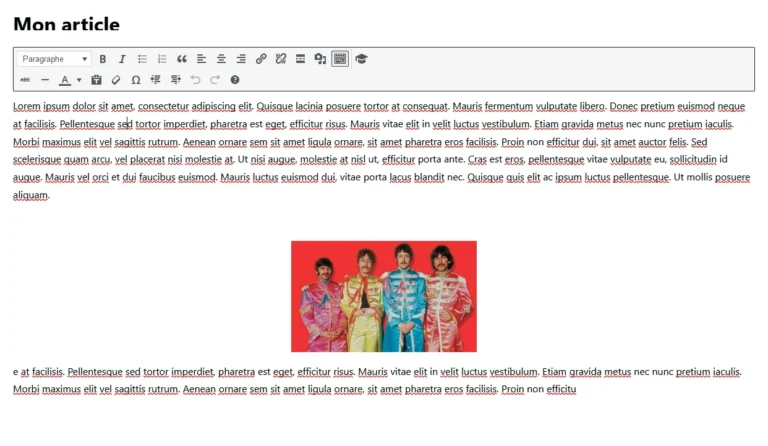The width and height of the screenshot is (768, 446).
Task: Toggle the toolbar second row button
Action: click(x=340, y=59)
